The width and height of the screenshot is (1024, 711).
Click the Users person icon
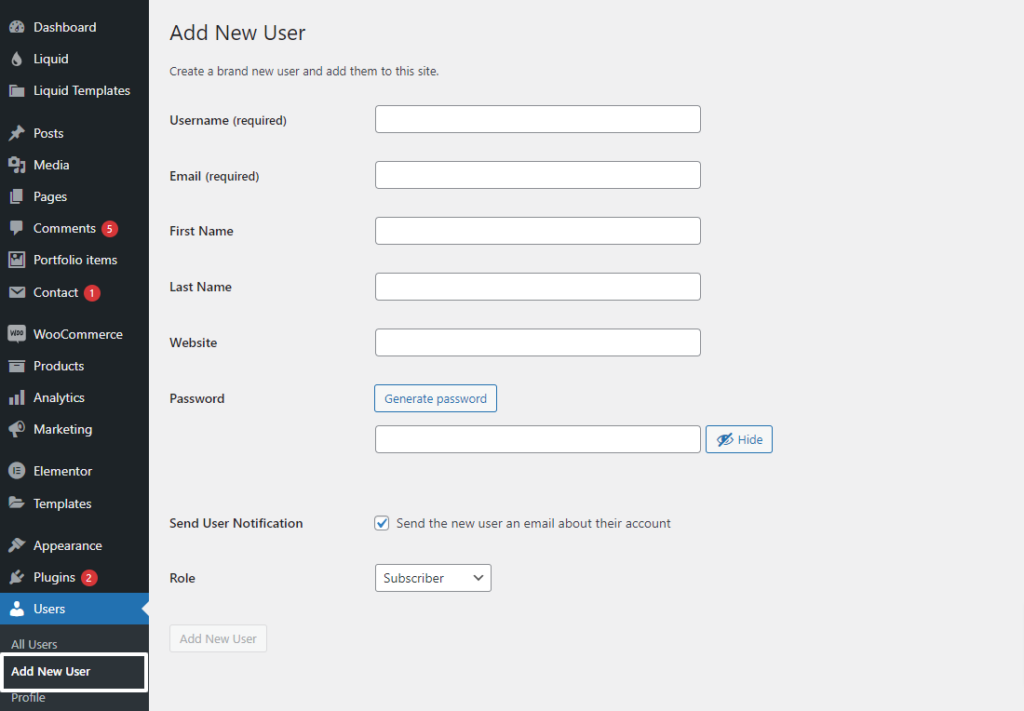click(17, 608)
